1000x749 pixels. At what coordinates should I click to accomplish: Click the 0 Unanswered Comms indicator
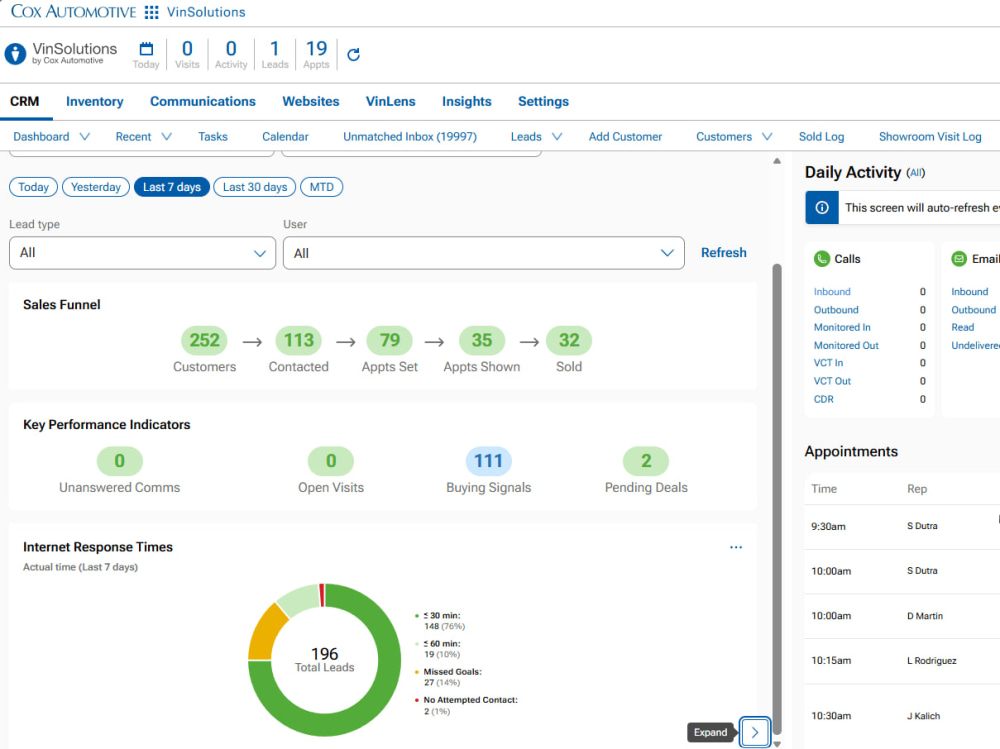[x=119, y=461]
